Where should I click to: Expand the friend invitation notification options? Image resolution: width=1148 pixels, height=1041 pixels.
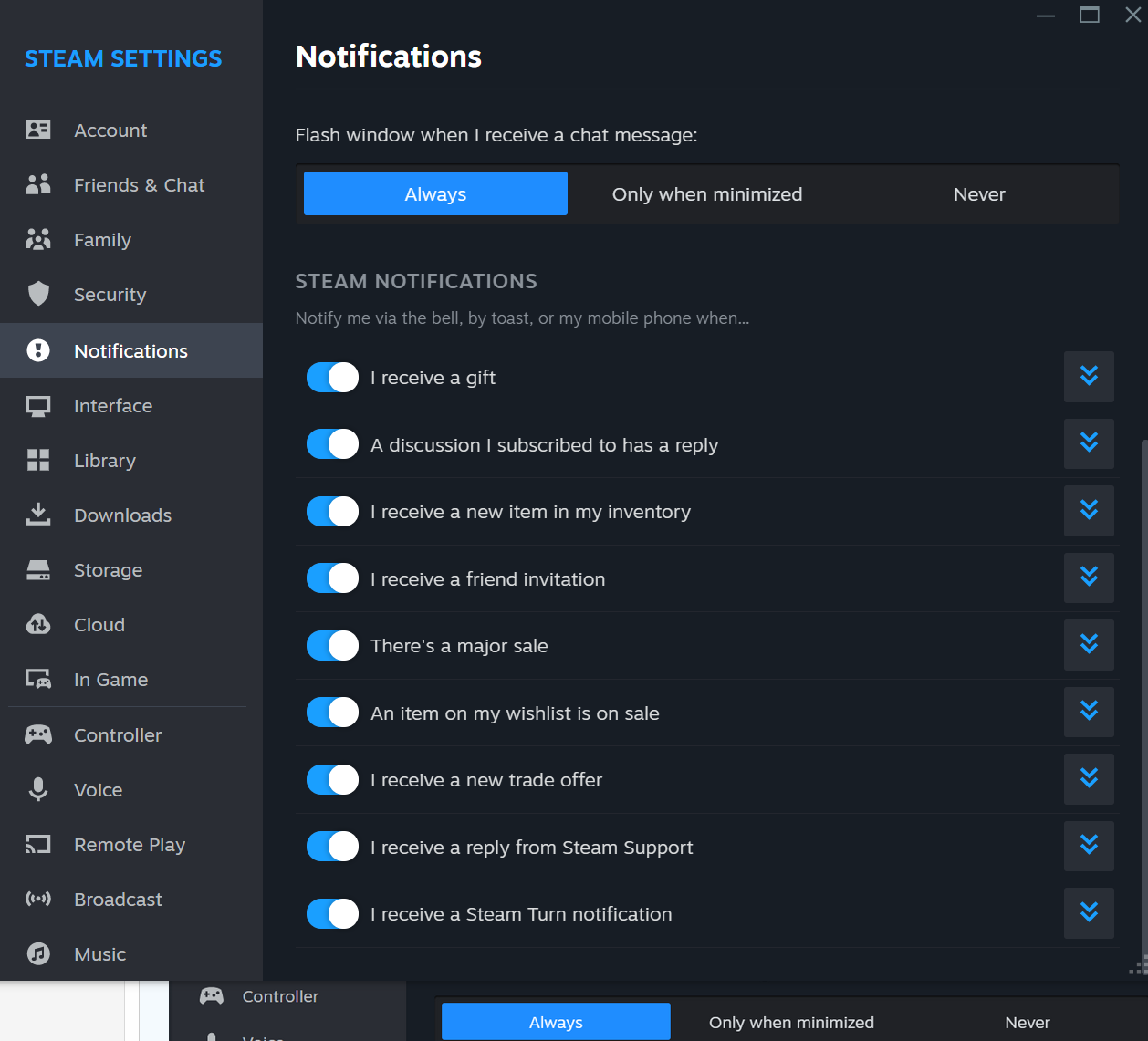point(1089,578)
